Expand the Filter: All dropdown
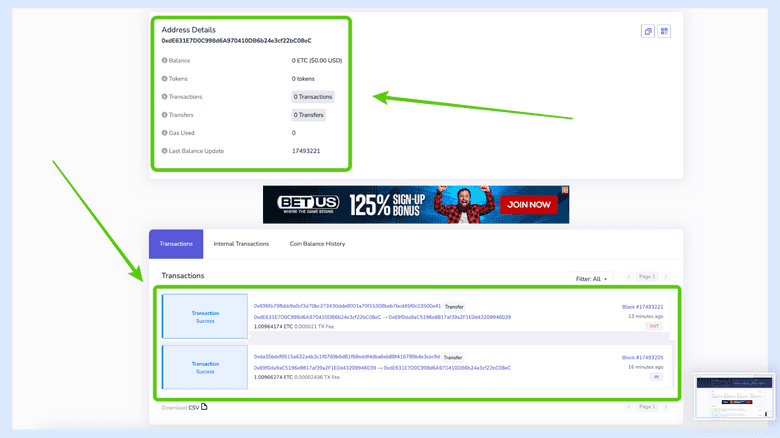Screen dimensions: 780x438 (x=590, y=279)
